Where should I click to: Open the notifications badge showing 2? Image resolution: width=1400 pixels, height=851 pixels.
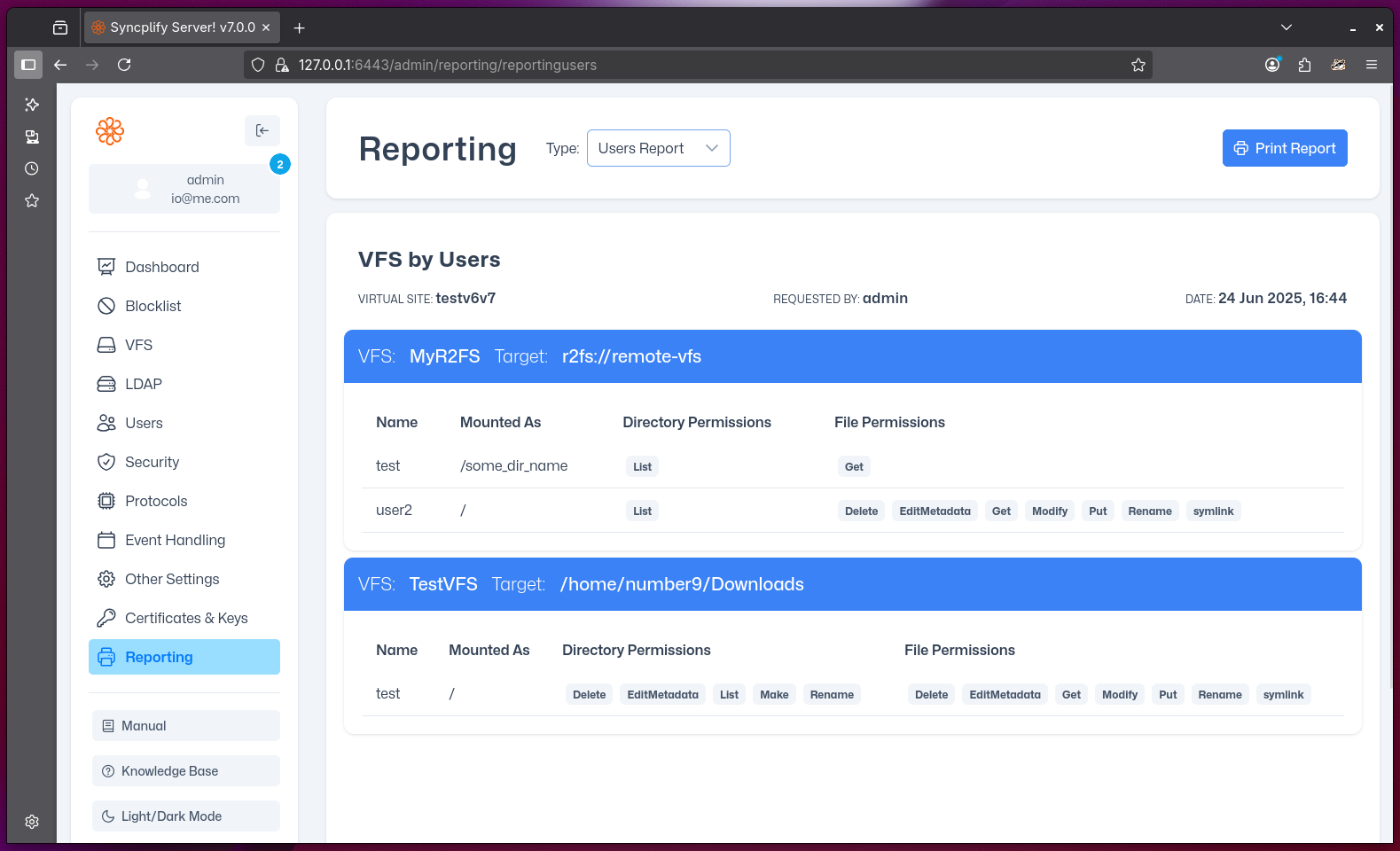click(280, 164)
